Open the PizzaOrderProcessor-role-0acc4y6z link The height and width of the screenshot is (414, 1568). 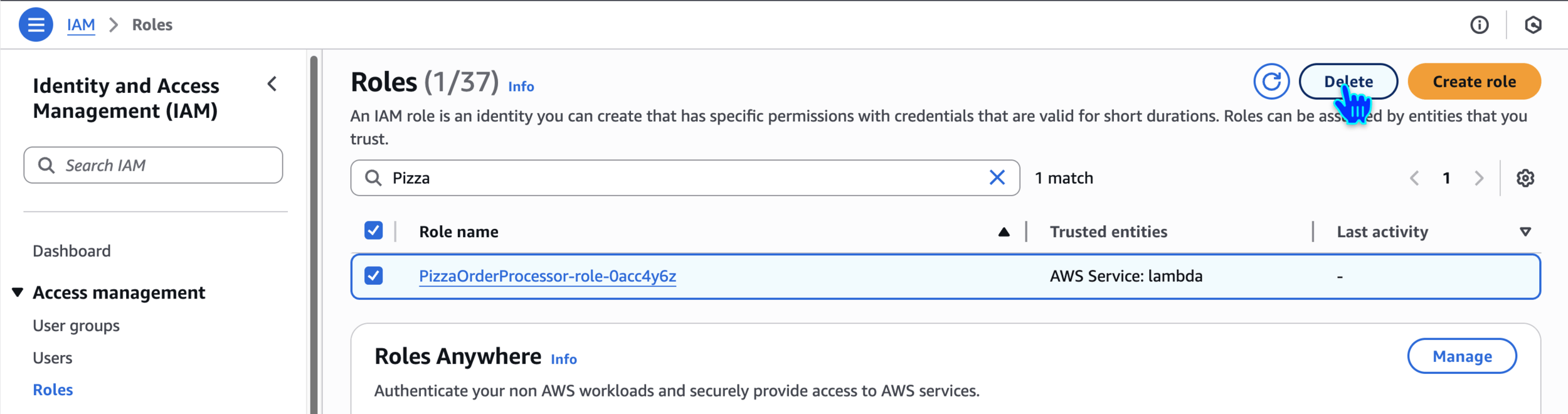547,276
